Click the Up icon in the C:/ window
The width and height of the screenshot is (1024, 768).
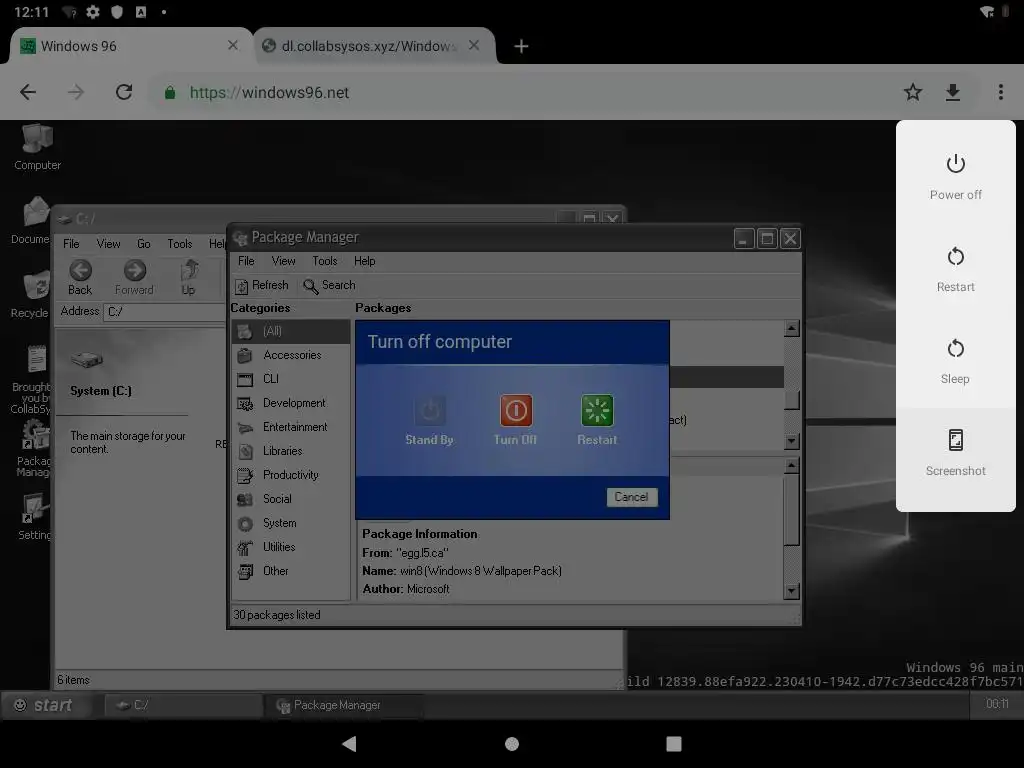189,270
